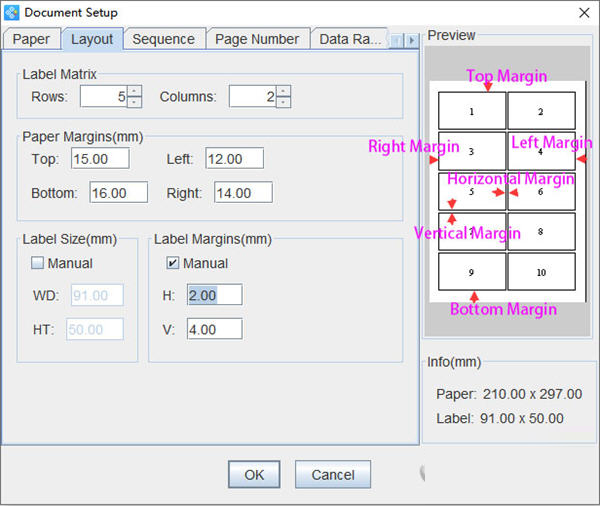This screenshot has width=600, height=506.
Task: Click the Top paper margin field
Action: point(98,159)
